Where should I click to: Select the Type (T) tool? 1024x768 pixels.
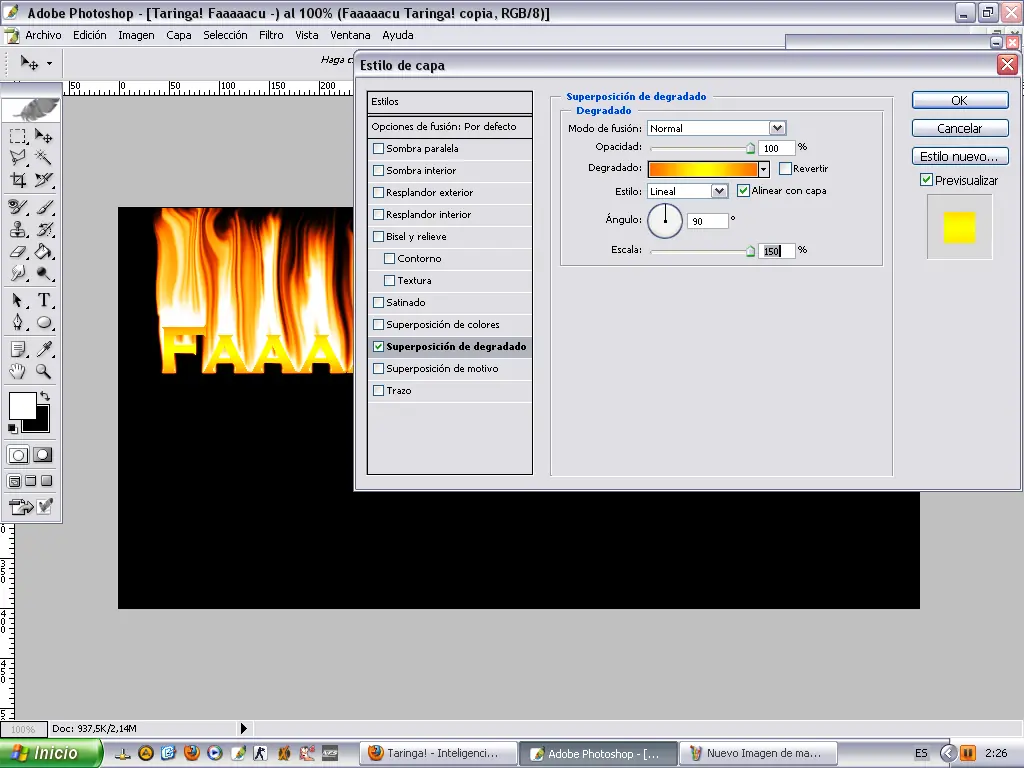[44, 300]
